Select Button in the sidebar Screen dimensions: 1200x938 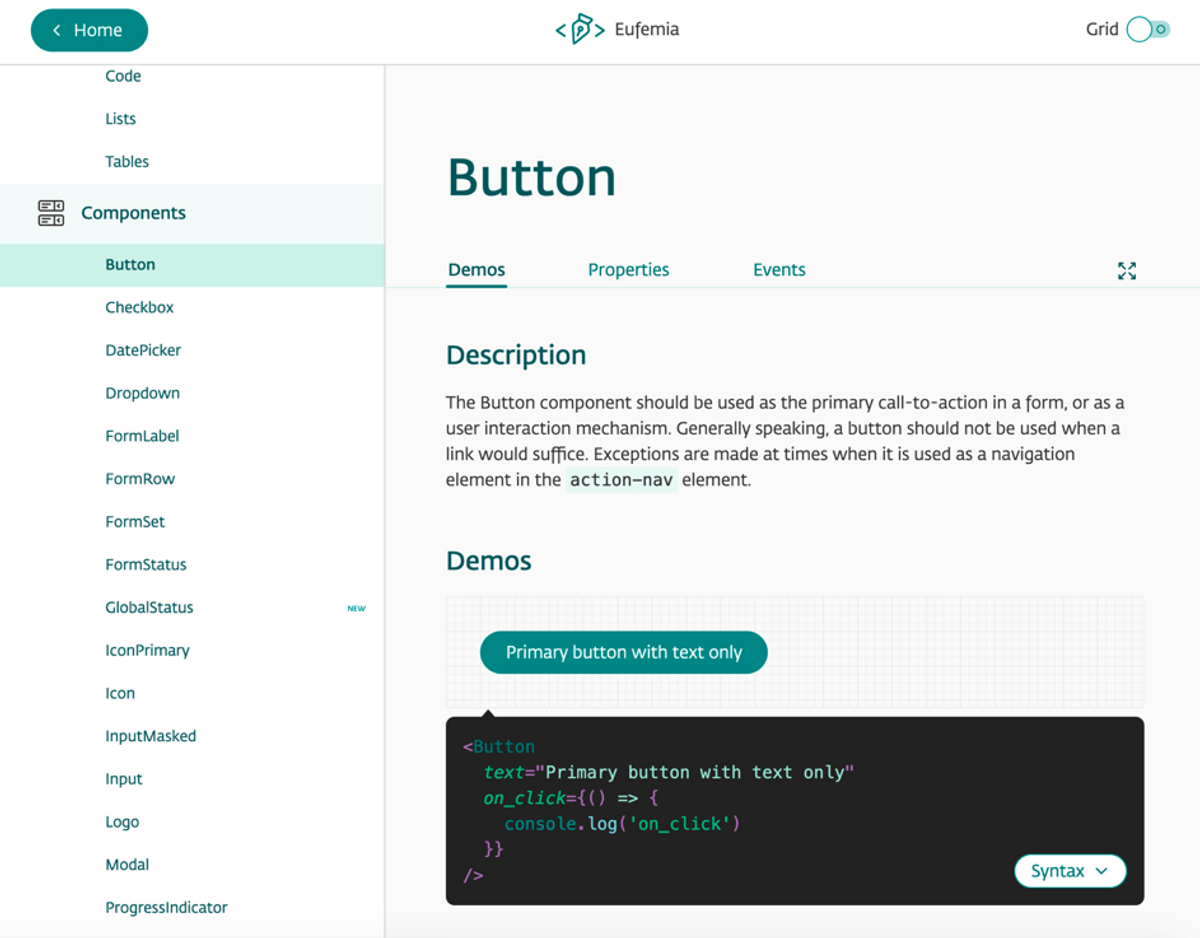192,265
